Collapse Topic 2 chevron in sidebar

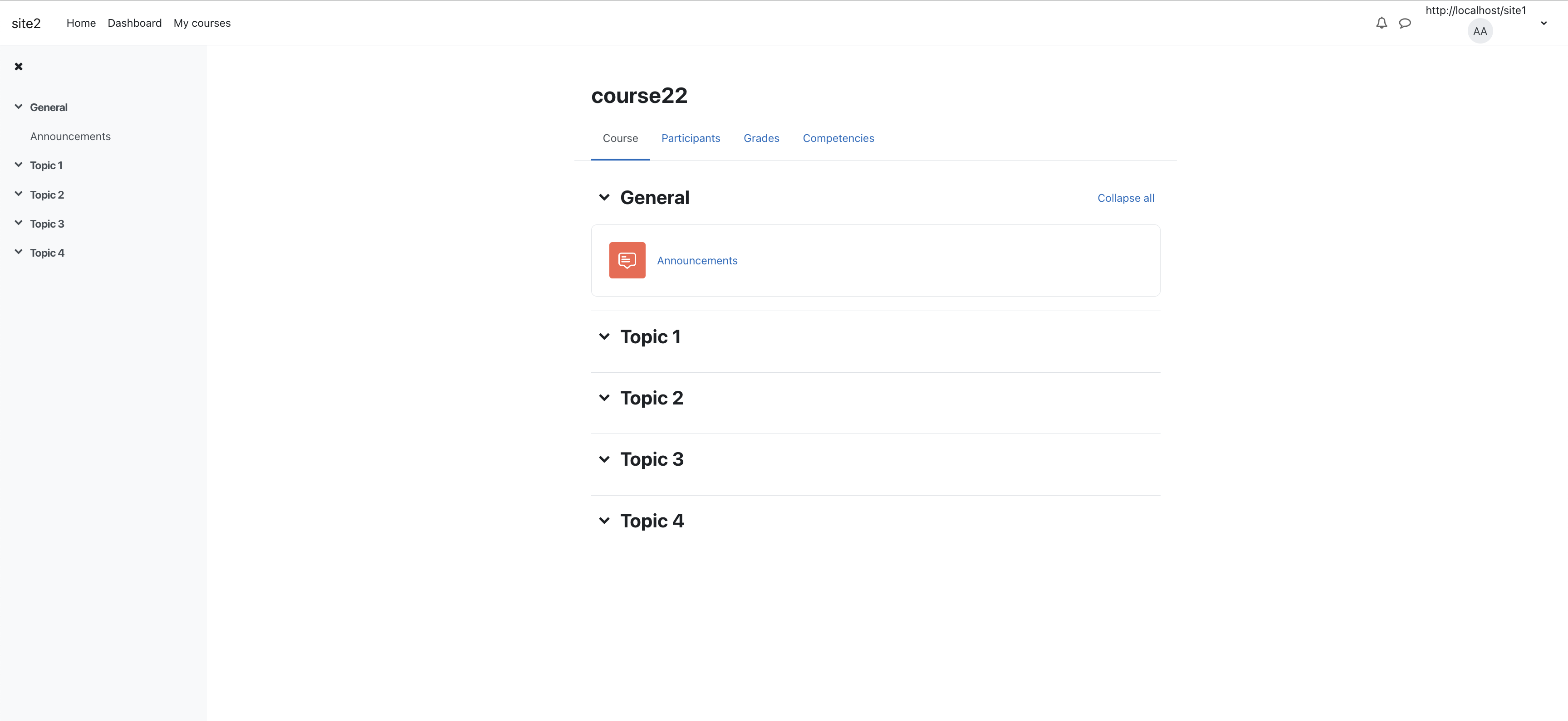pos(18,194)
